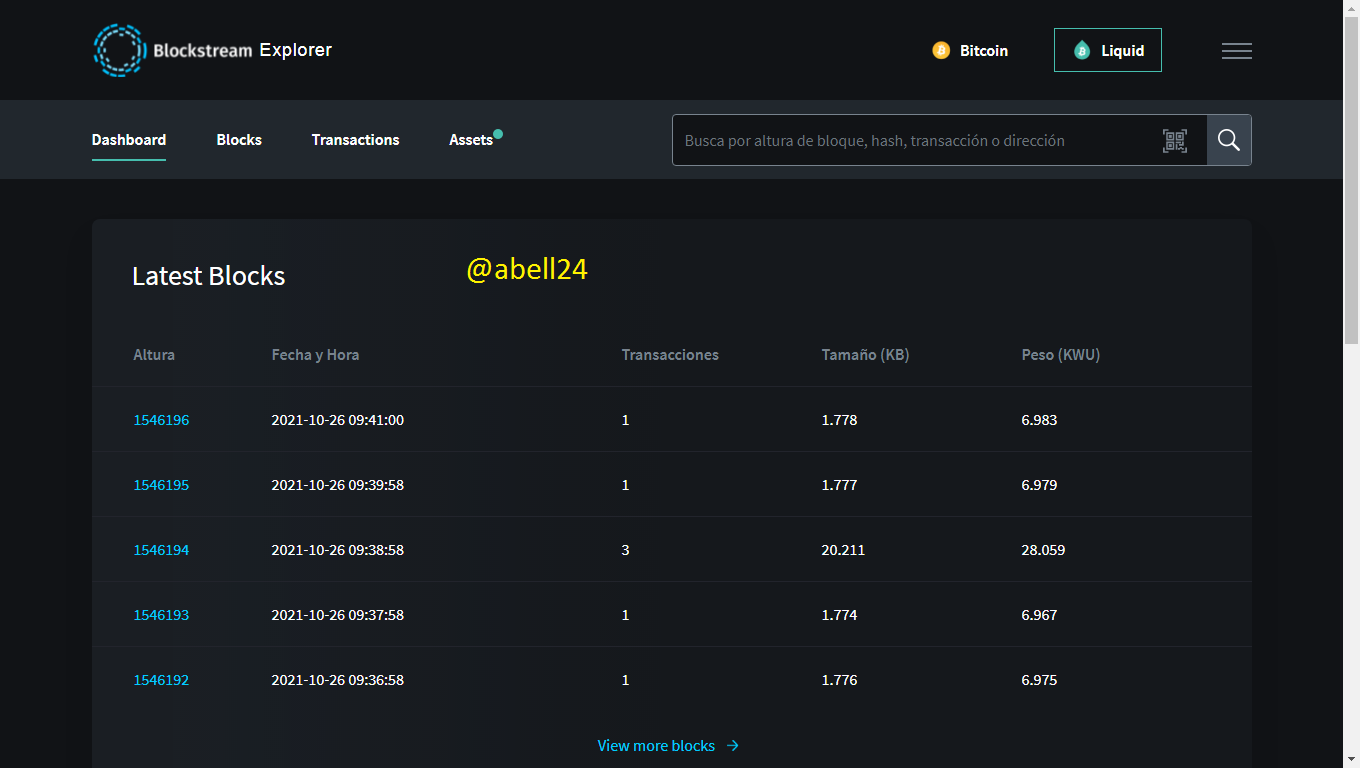1360x768 pixels.
Task: Click the Blockstream Explorer logo
Action: pyautogui.click(x=212, y=50)
